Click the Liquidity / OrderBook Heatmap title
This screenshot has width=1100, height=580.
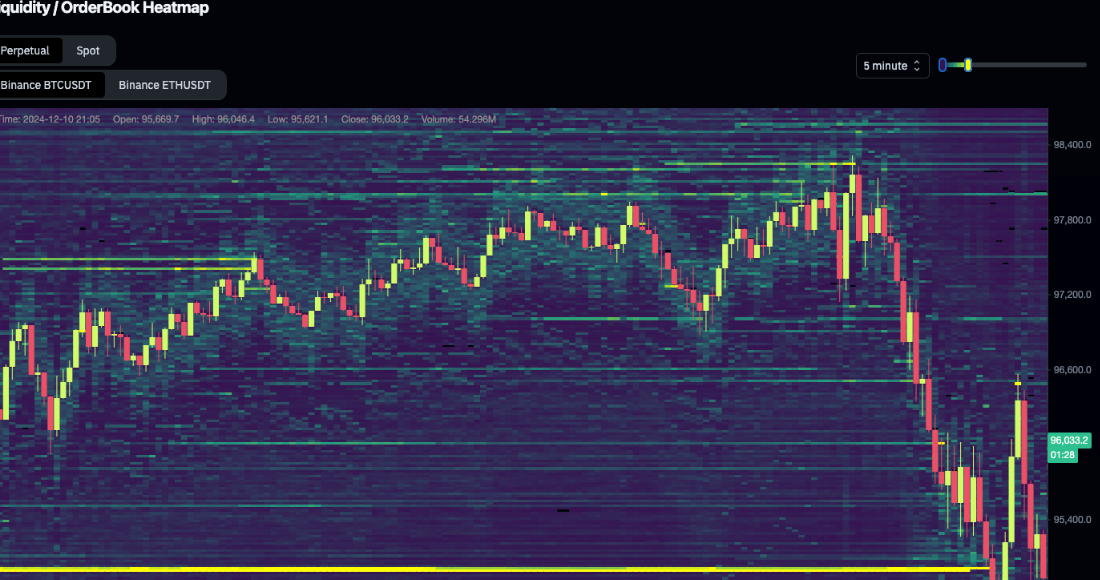pos(105,8)
